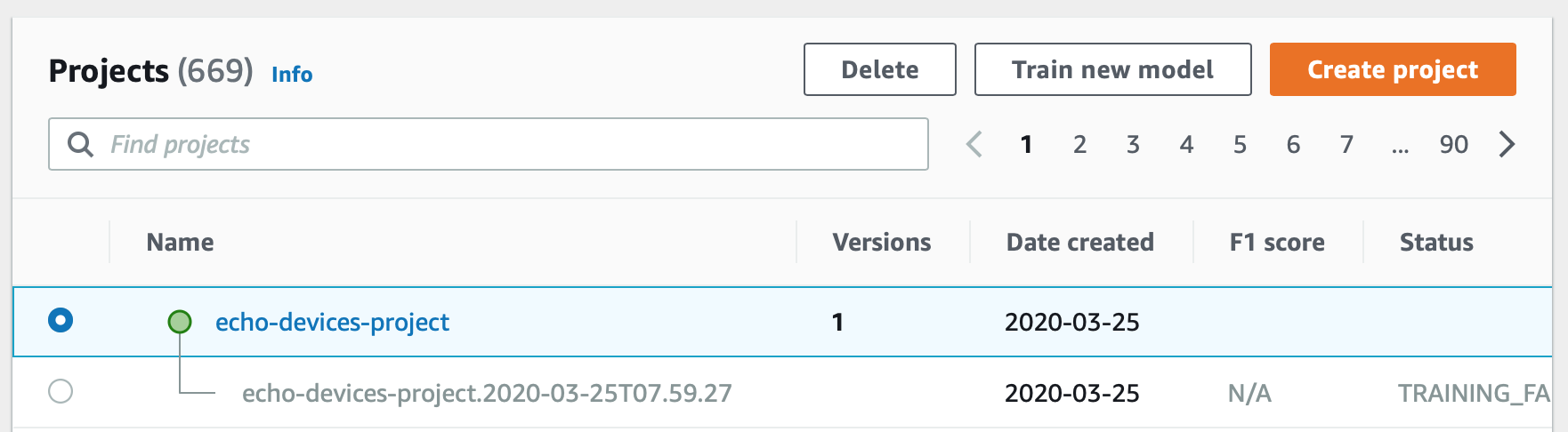Screen dimensions: 1568x432
Task: Select the model version radio button
Action: 61,391
